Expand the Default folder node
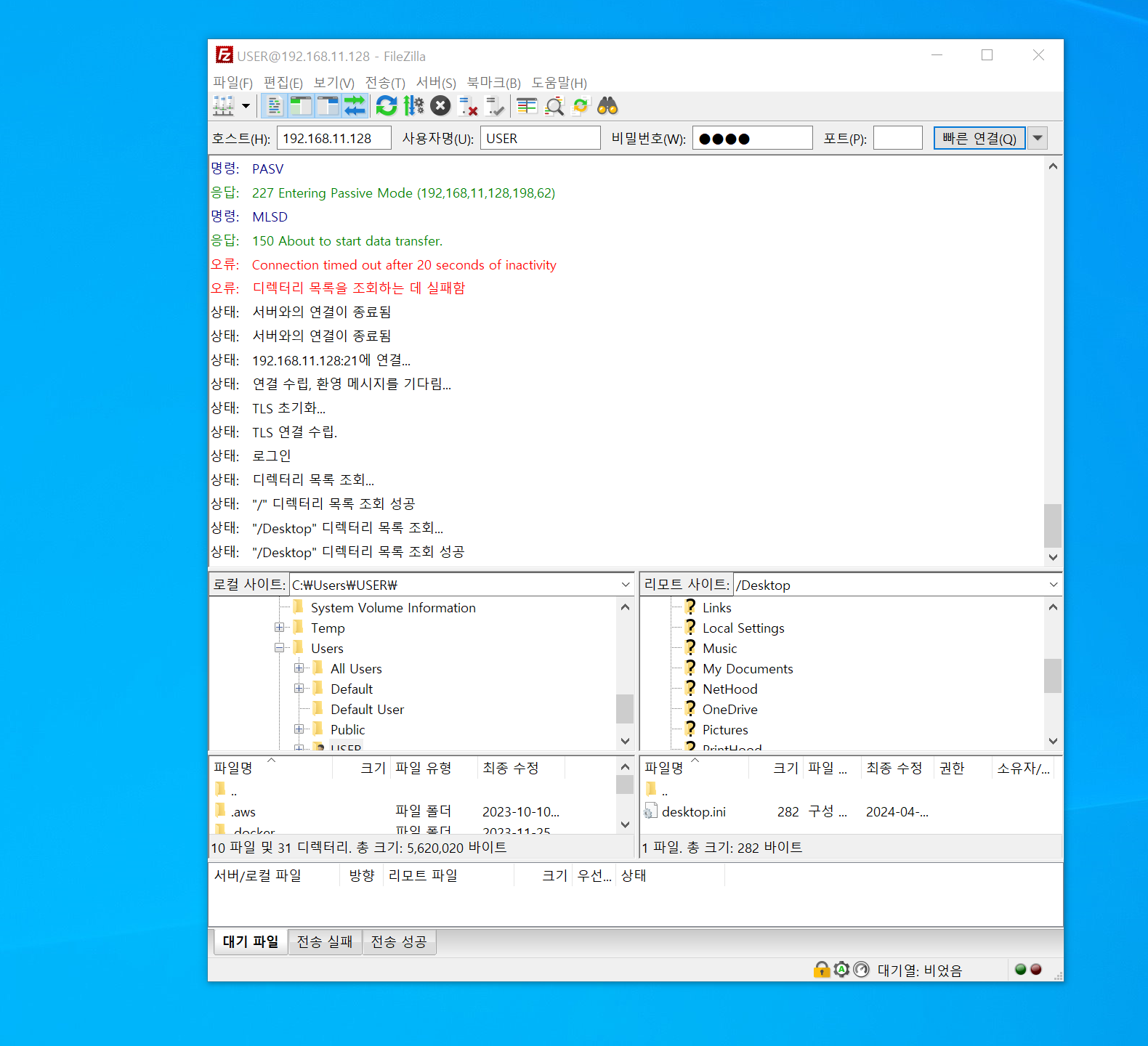Screen dimensions: 1148x1046 [x=299, y=689]
